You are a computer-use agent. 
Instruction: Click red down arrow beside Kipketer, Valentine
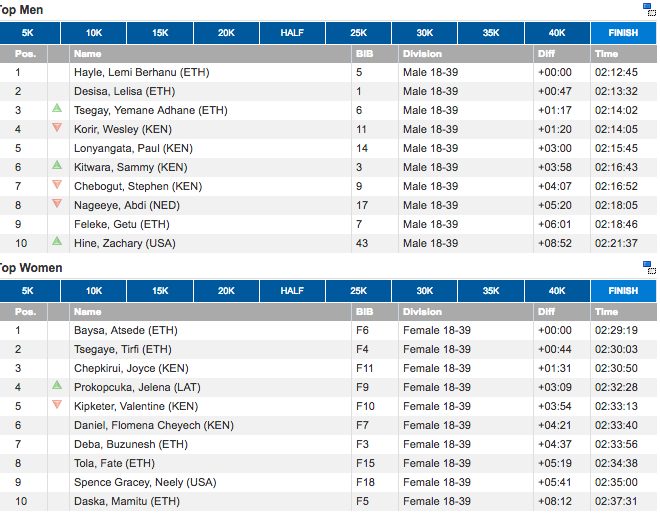[x=57, y=405]
